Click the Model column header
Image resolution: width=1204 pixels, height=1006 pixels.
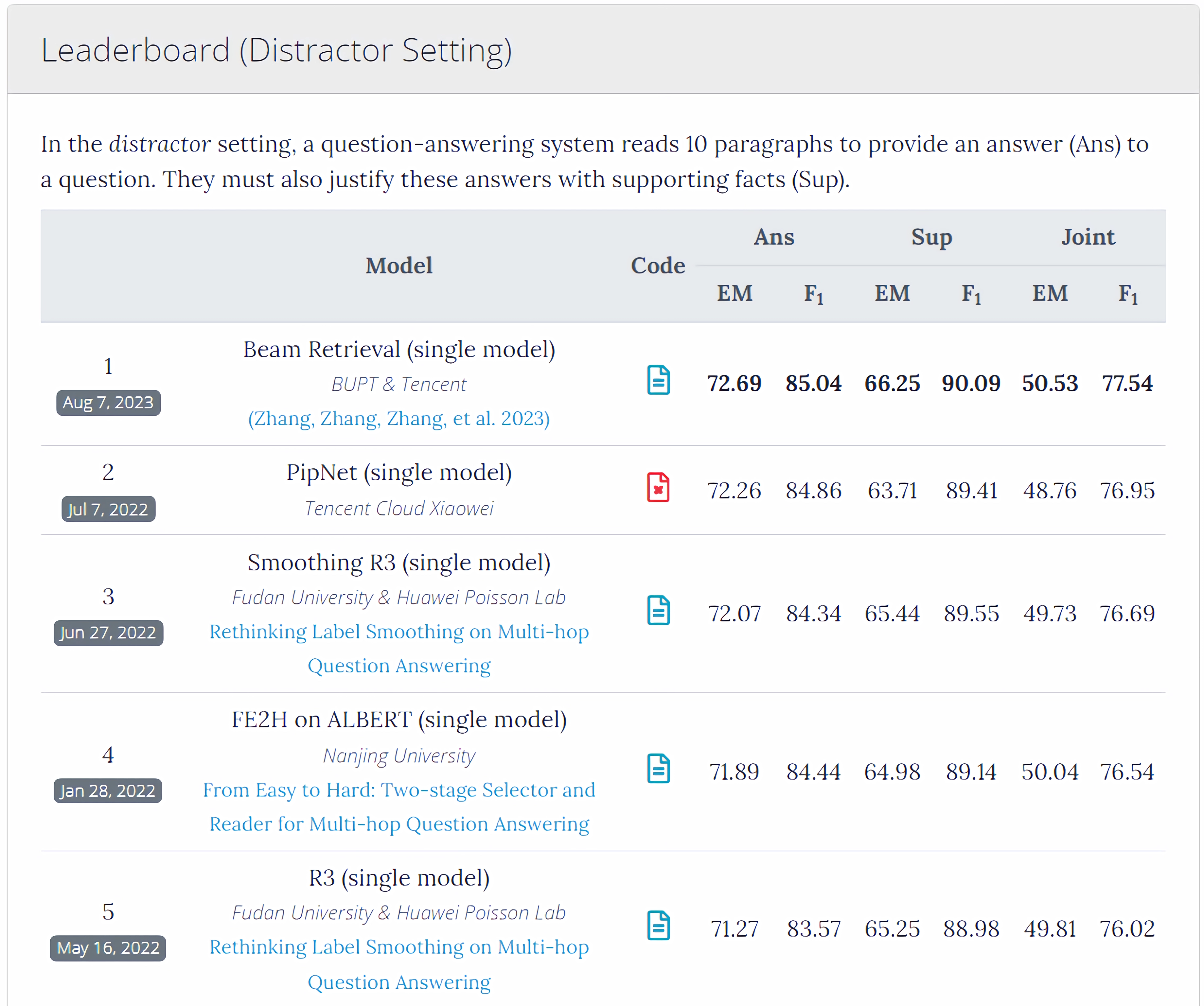(398, 266)
